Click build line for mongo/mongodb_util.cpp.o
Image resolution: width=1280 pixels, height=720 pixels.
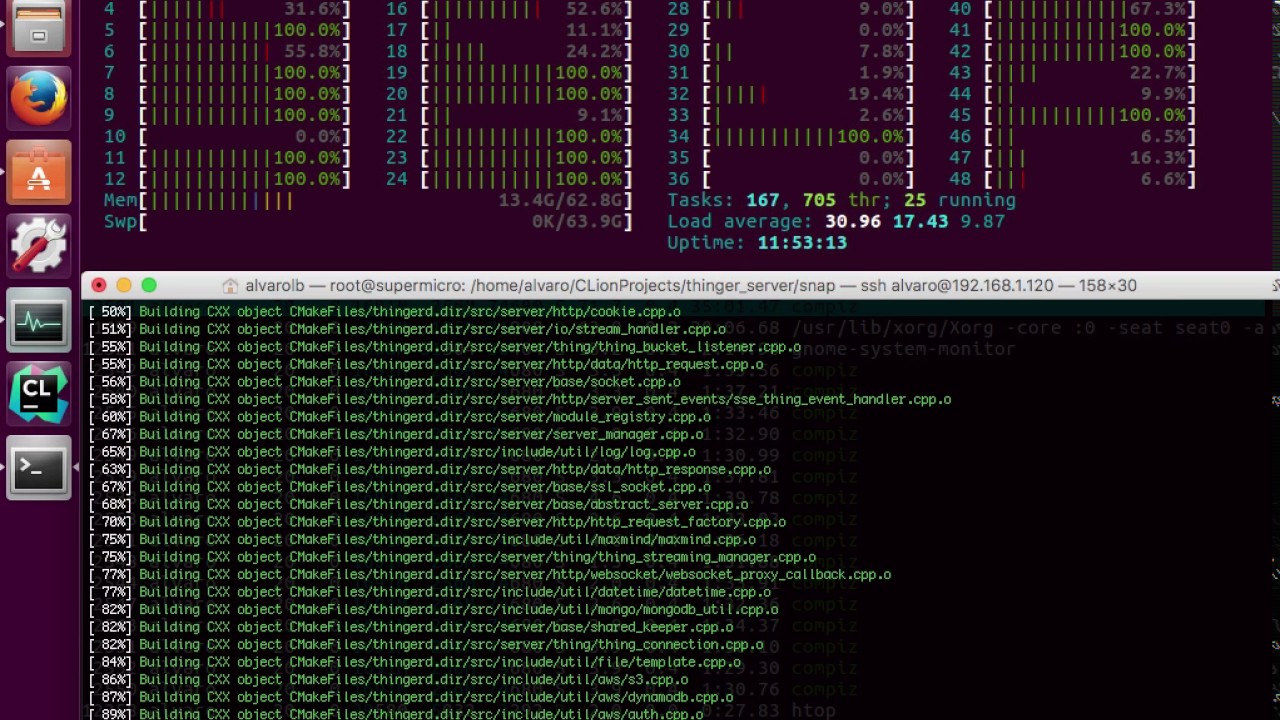(x=433, y=609)
